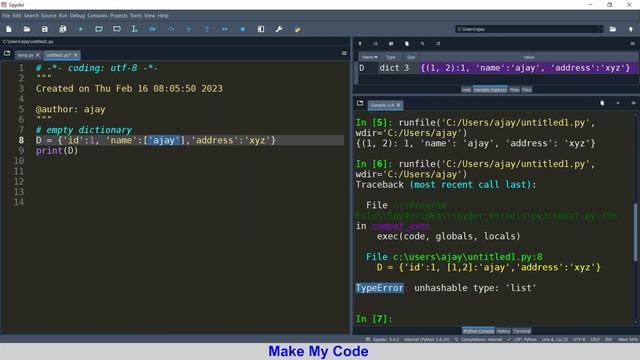Image resolution: width=640 pixels, height=360 pixels.
Task: Open the IPython console options menu
Action: [633, 103]
